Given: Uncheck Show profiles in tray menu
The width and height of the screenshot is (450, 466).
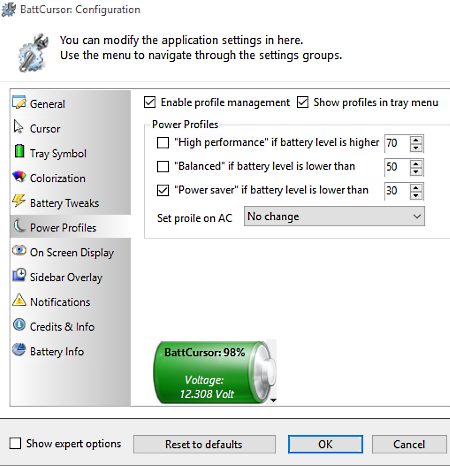Looking at the screenshot, I should (303, 102).
